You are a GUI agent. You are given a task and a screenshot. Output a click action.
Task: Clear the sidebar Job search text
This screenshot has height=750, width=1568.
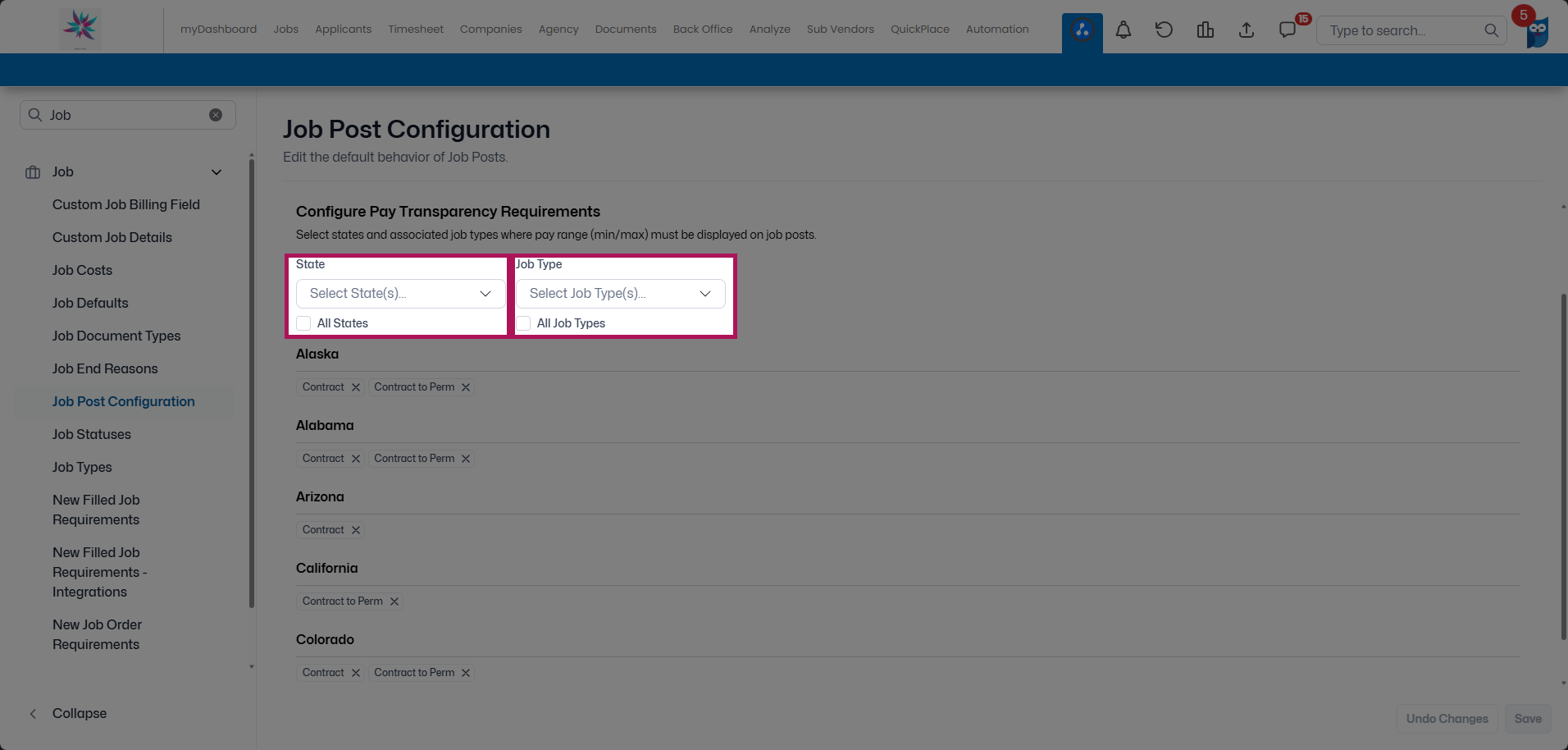click(x=216, y=115)
